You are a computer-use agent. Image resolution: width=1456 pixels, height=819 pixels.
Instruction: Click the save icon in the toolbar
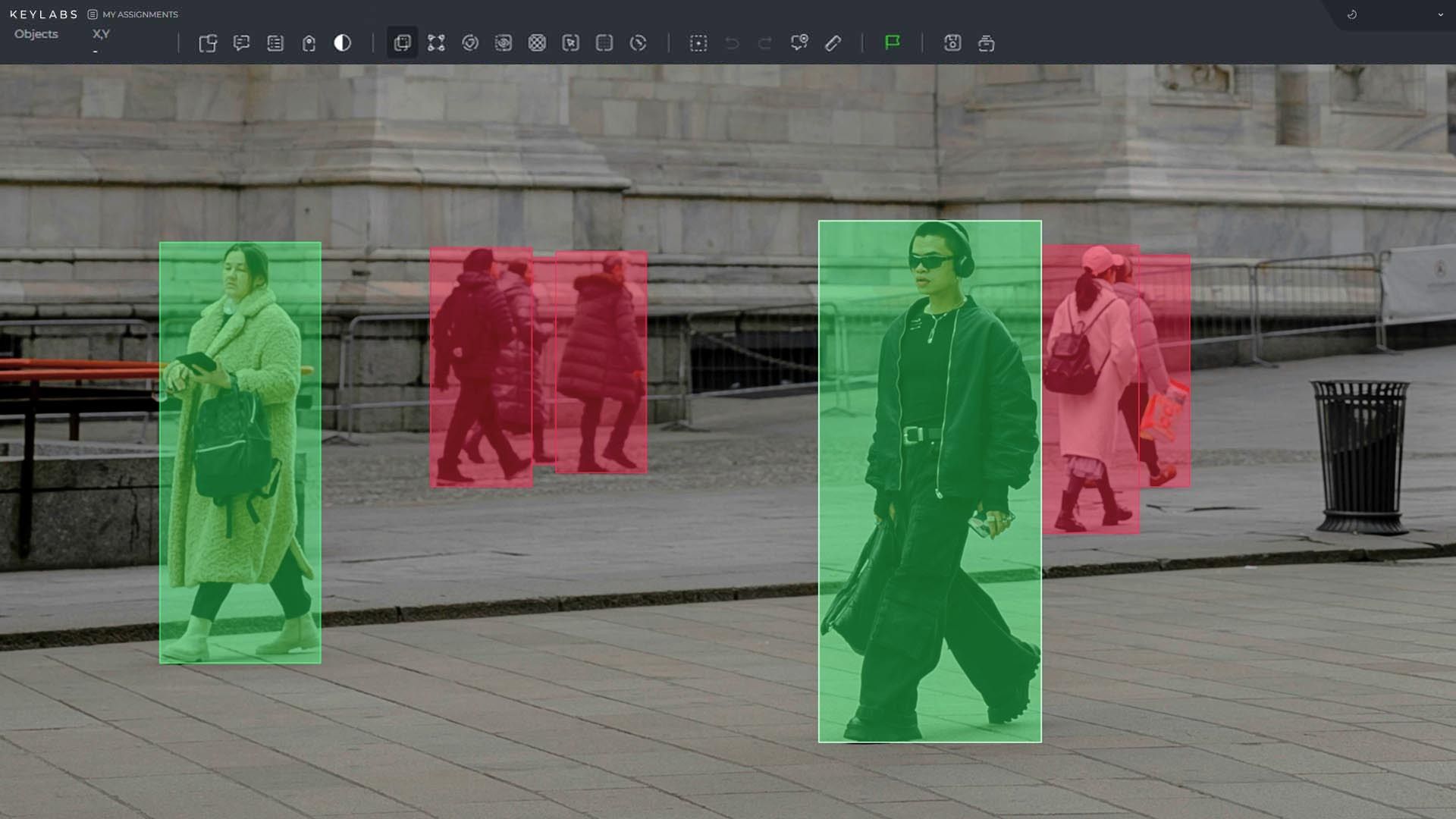click(x=953, y=43)
